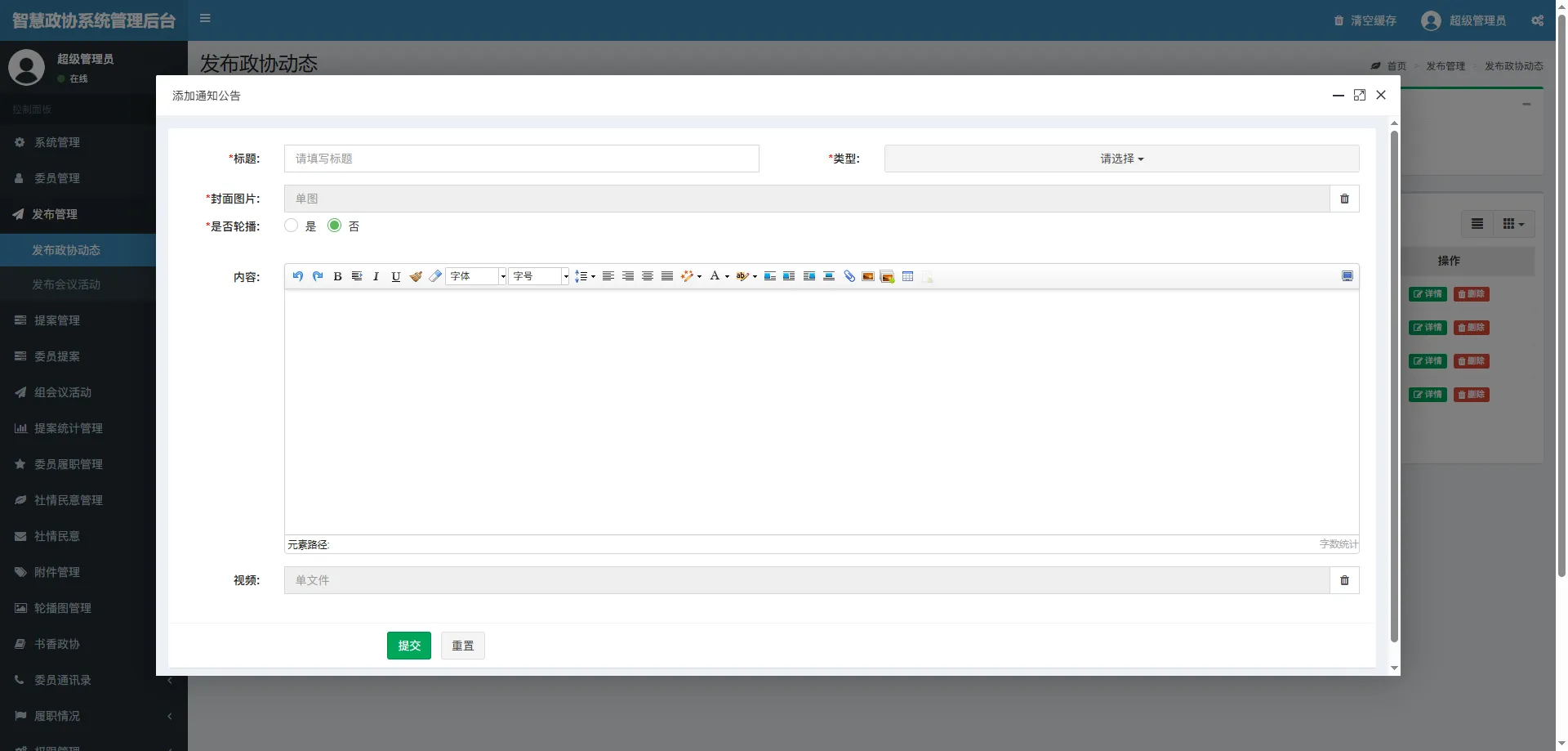Click the format painter brush icon

pos(416,276)
